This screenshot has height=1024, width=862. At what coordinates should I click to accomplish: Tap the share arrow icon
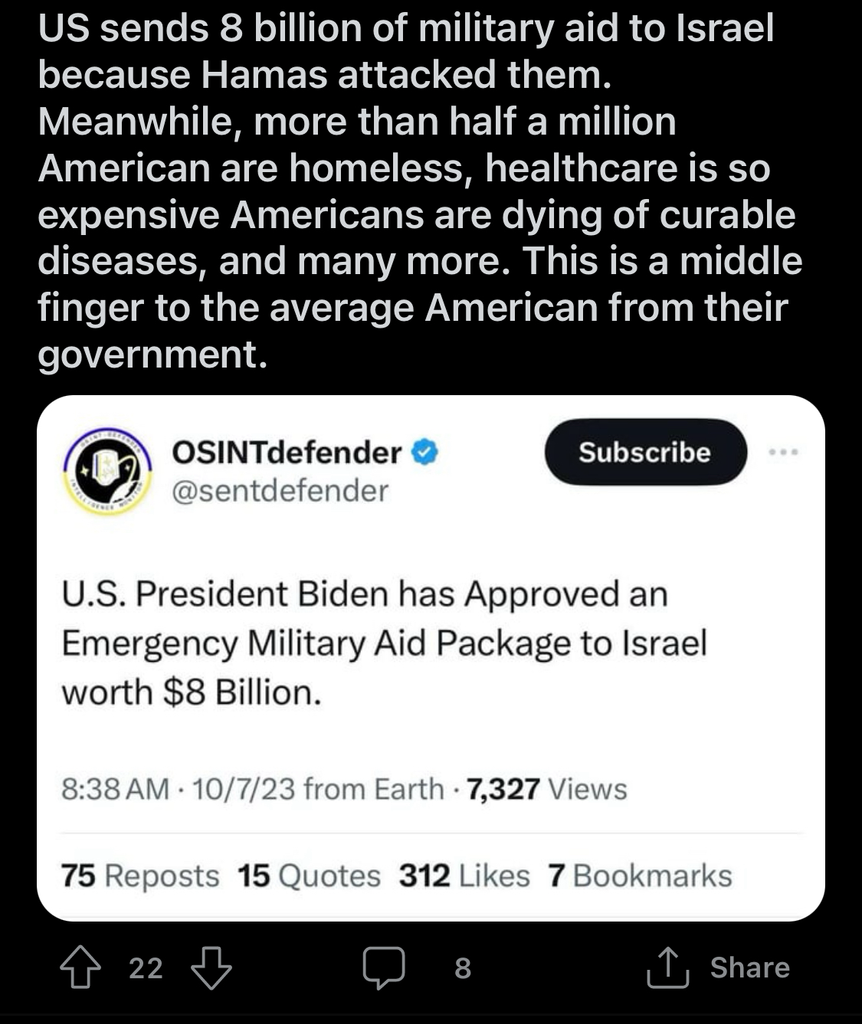click(x=668, y=967)
